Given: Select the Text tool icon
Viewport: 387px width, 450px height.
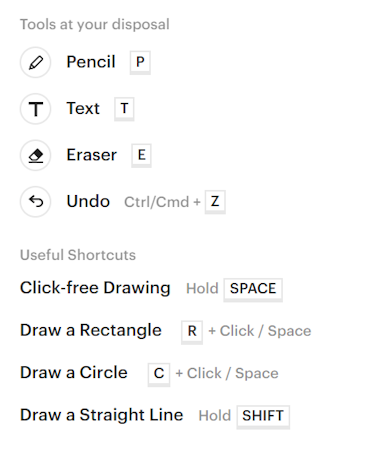Looking at the screenshot, I should pos(35,109).
